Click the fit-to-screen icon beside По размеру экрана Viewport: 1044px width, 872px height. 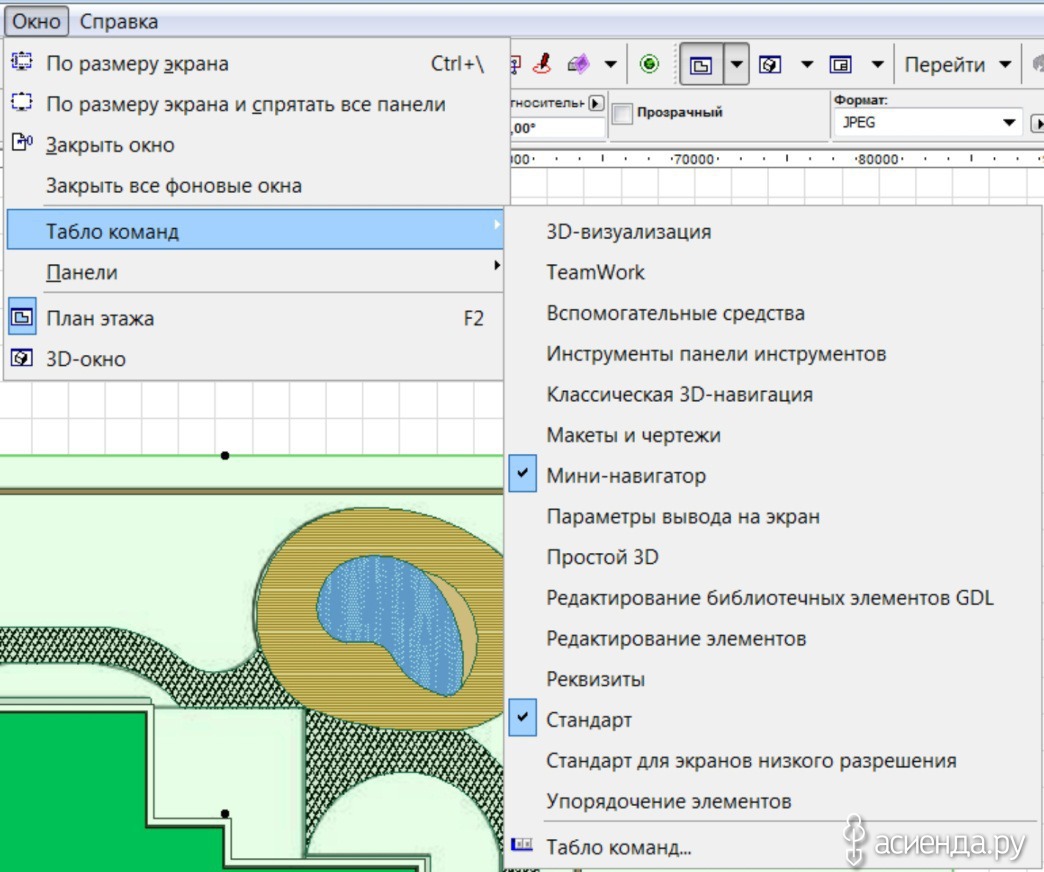tap(22, 61)
